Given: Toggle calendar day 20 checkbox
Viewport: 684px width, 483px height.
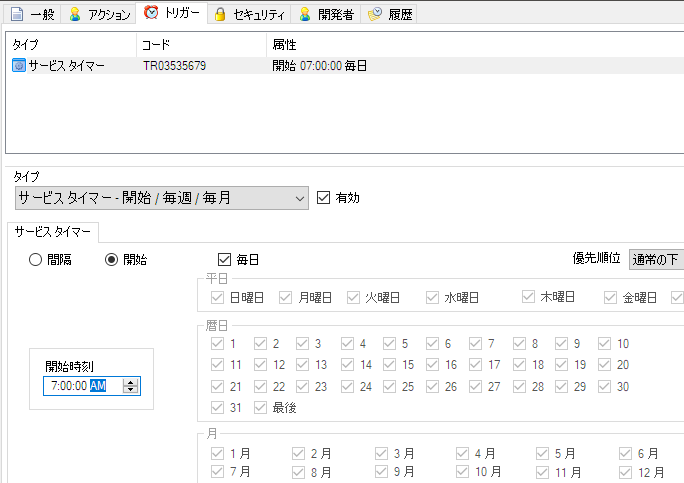Looking at the screenshot, I should tap(605, 364).
